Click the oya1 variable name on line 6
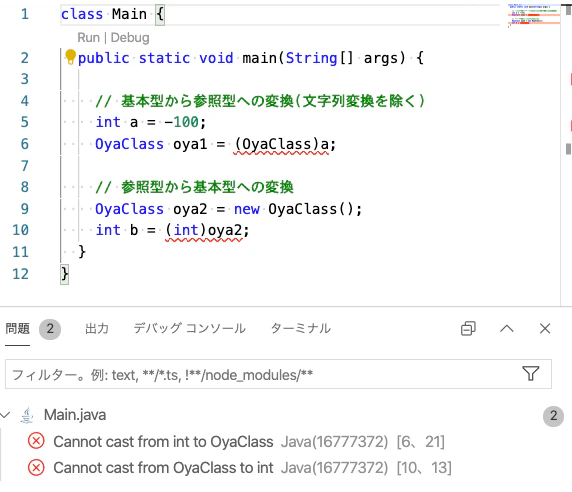The image size is (572, 492). (190, 144)
